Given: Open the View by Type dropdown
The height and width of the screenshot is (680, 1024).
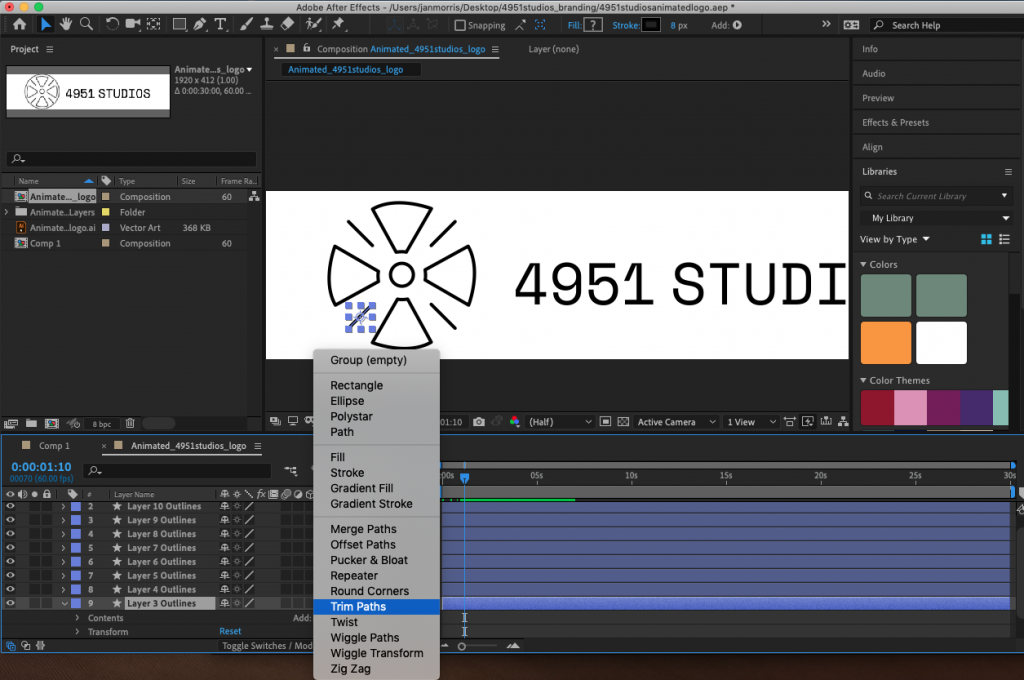Looking at the screenshot, I should pos(894,240).
